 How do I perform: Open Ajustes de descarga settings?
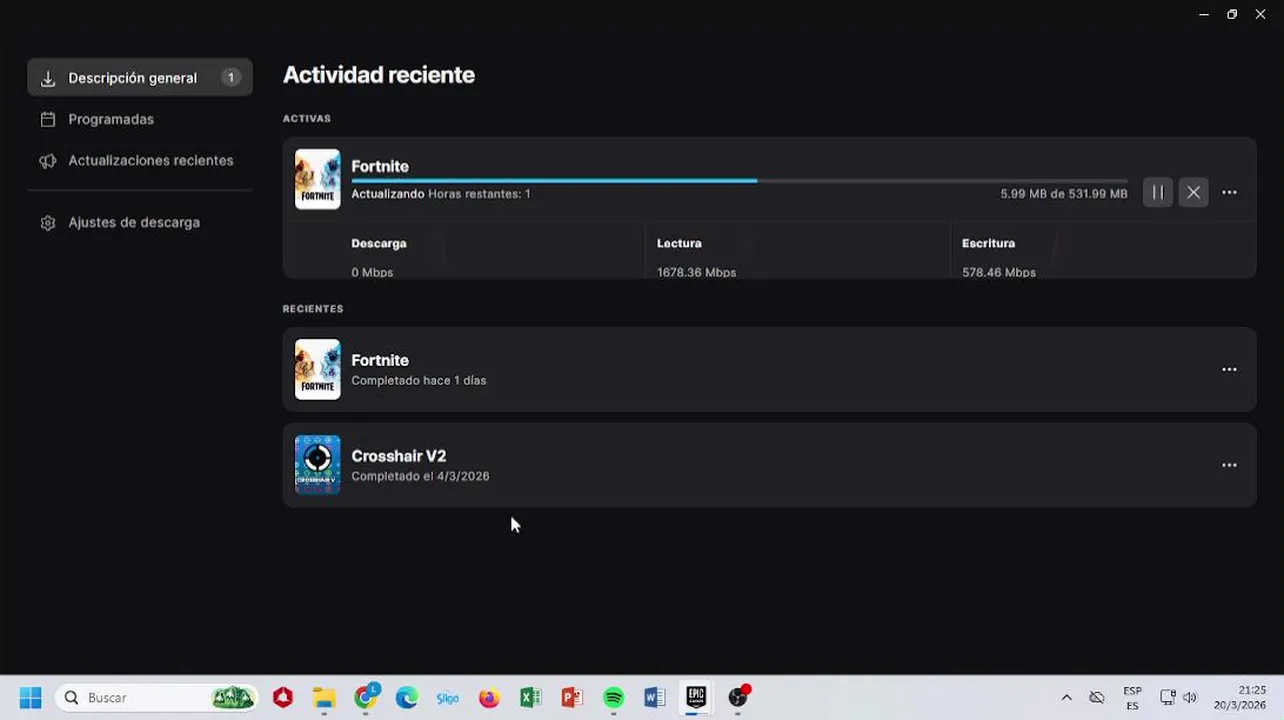point(133,222)
